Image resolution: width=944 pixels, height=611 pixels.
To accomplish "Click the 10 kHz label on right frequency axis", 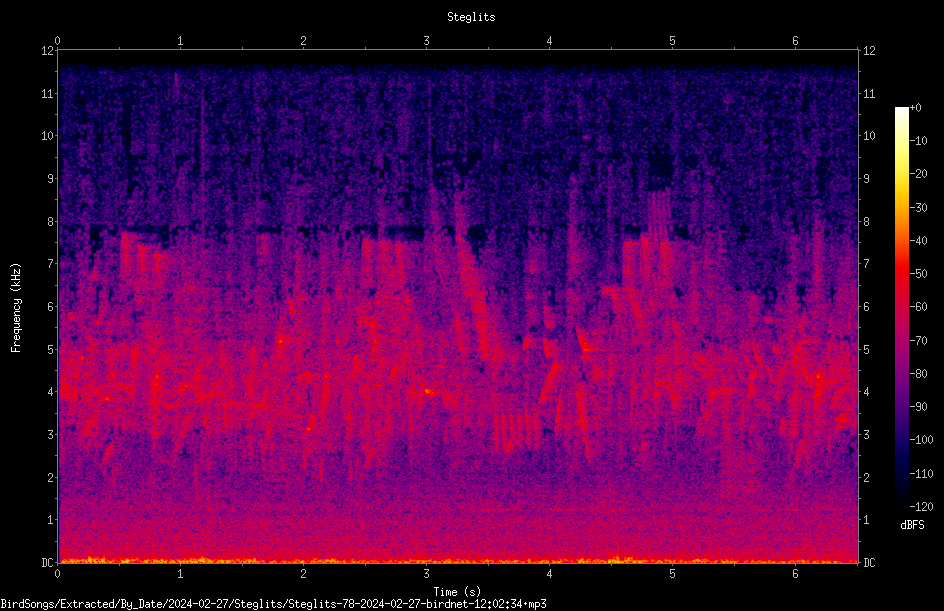I will tap(869, 135).
